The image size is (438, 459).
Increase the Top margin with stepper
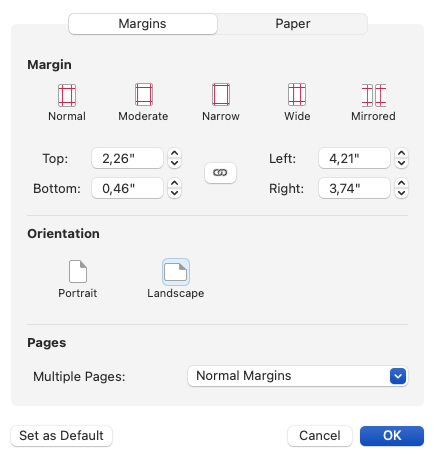tap(174, 153)
